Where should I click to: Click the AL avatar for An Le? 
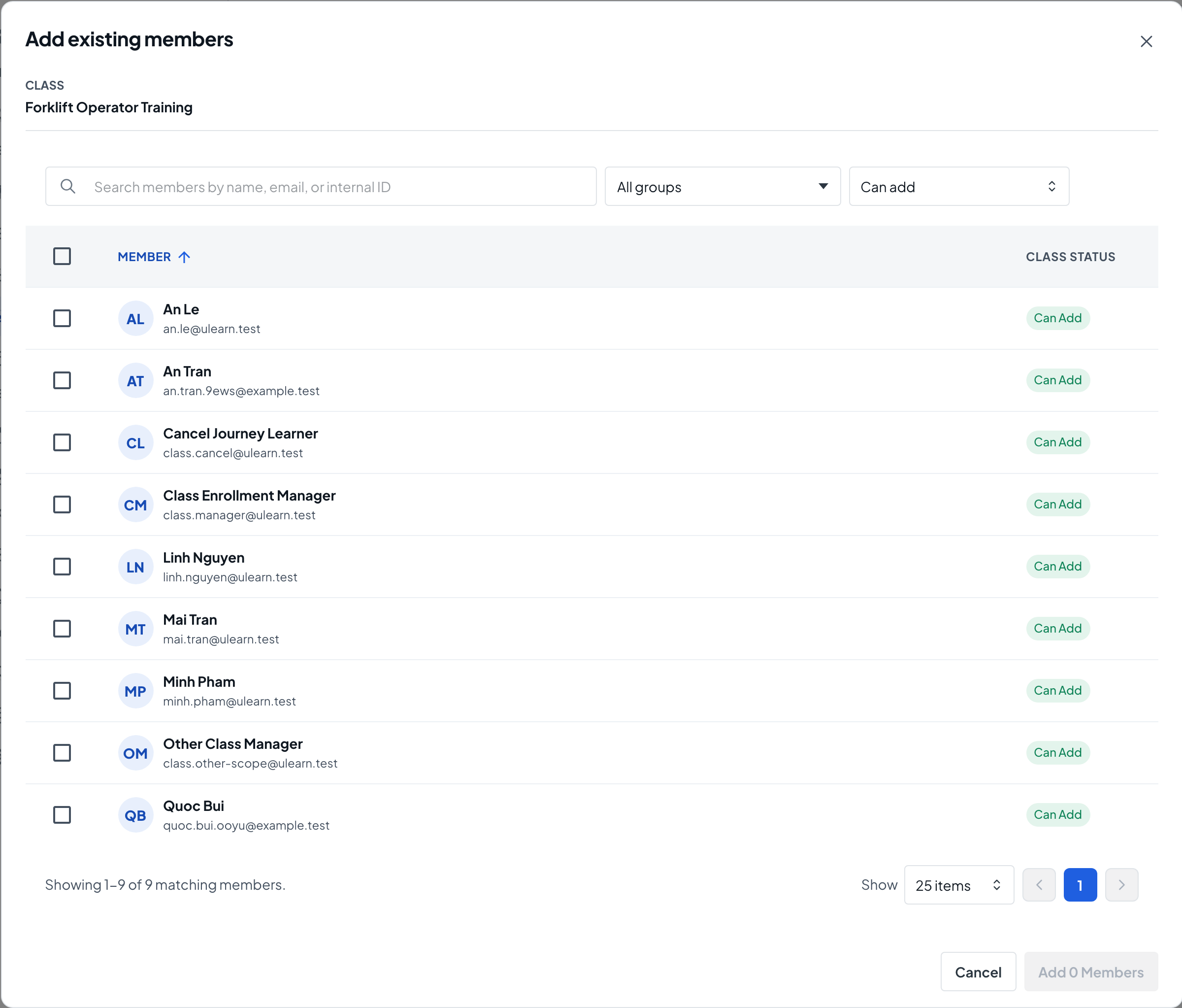[x=136, y=318]
